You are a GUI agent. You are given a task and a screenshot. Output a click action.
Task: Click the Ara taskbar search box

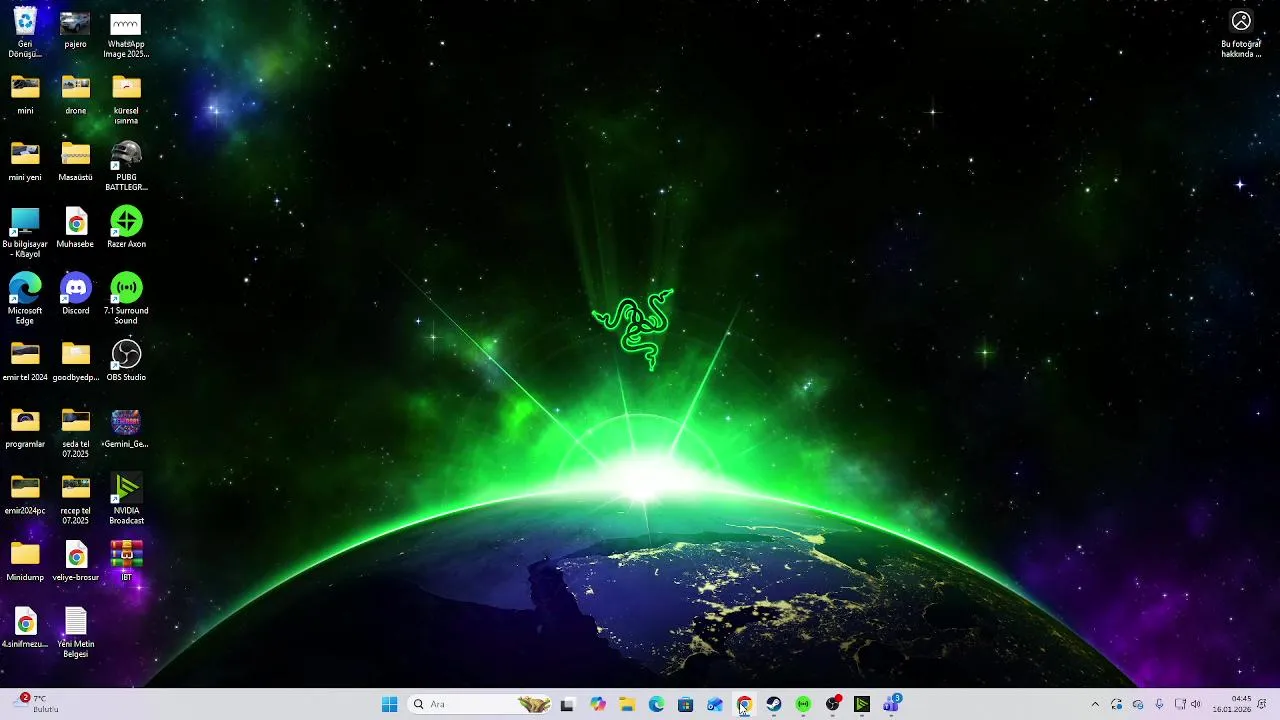(481, 704)
